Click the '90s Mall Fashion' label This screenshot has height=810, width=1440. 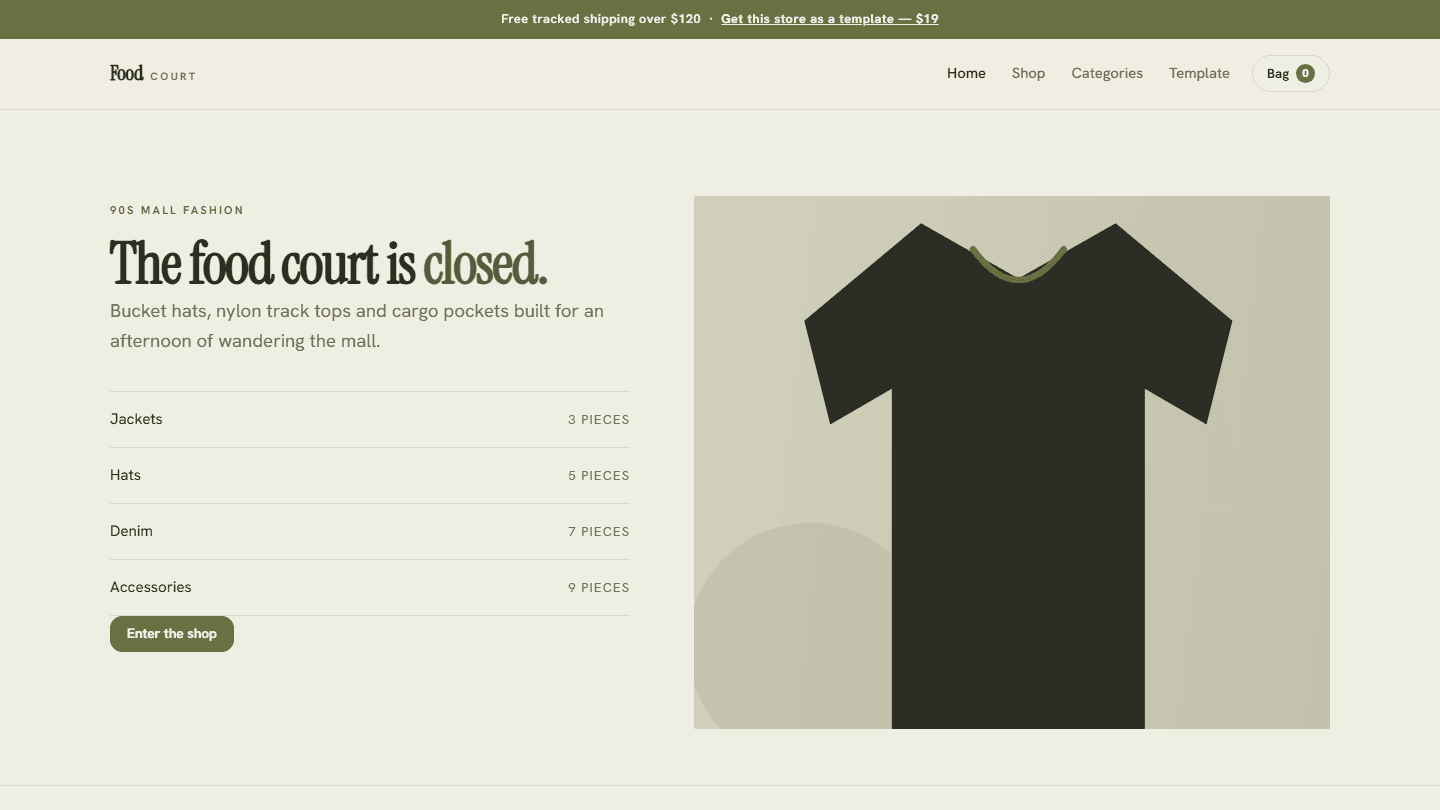tap(177, 210)
